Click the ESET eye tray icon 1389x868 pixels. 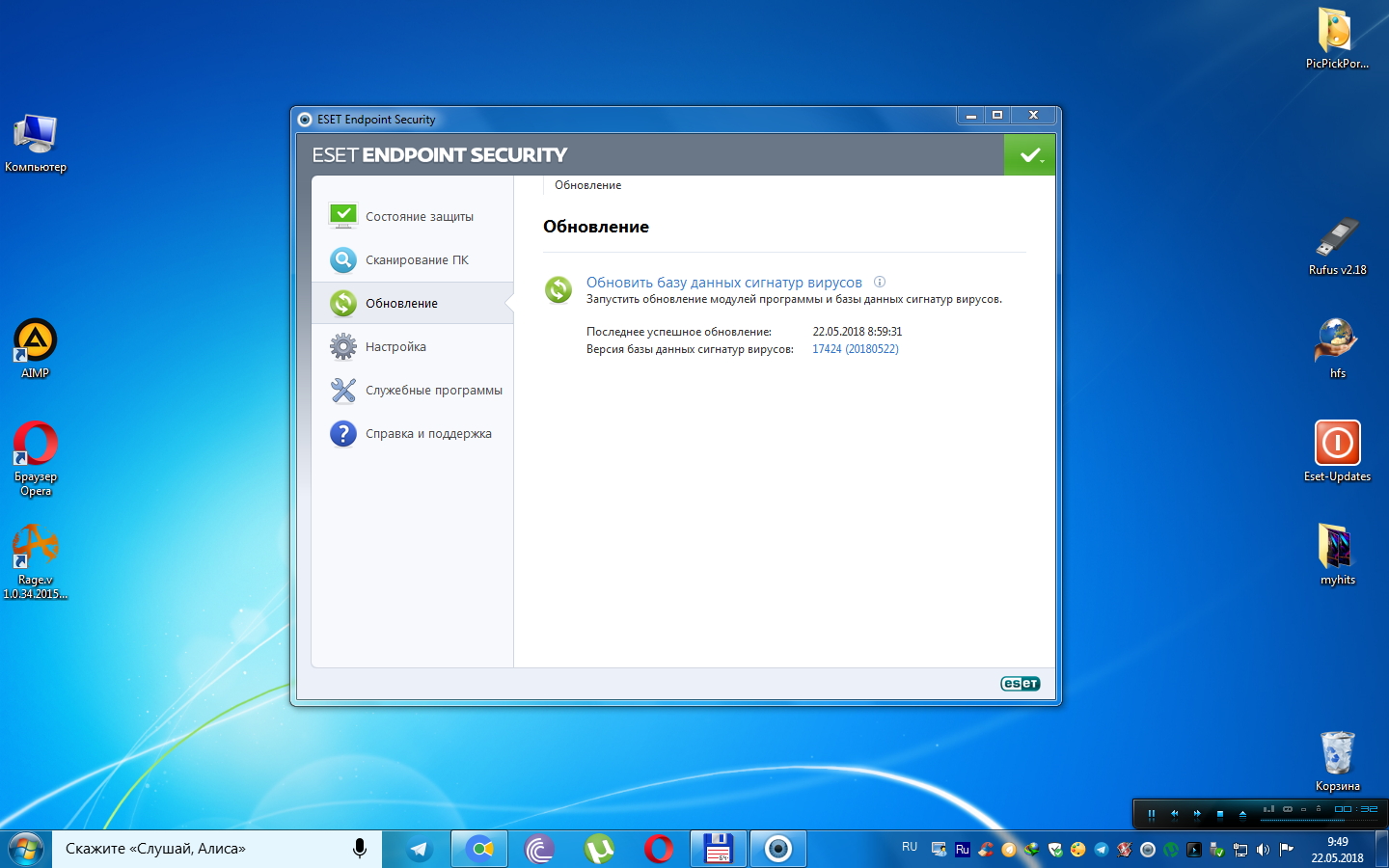(x=1148, y=850)
